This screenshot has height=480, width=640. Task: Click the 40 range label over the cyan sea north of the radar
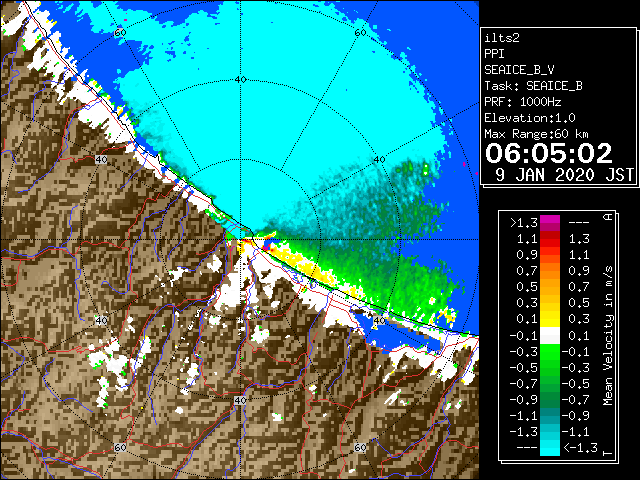click(241, 80)
